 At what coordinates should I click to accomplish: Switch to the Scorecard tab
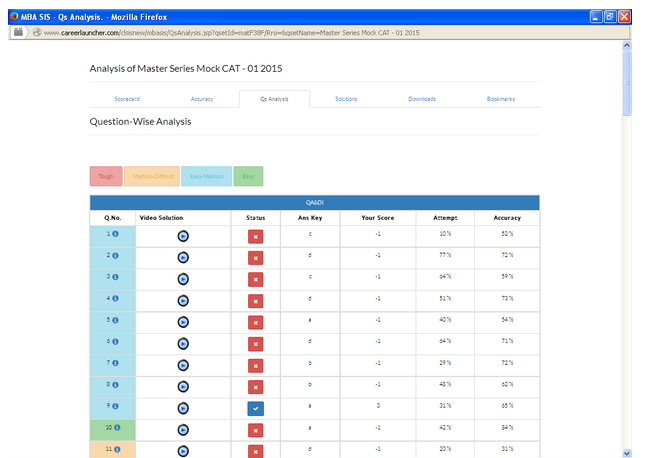[x=127, y=99]
